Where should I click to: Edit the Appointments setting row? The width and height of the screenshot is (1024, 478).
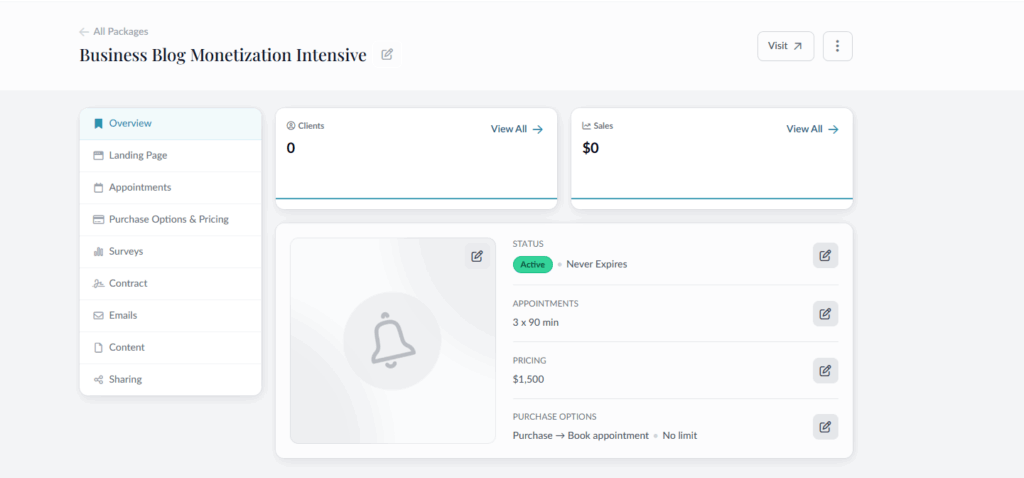825,314
